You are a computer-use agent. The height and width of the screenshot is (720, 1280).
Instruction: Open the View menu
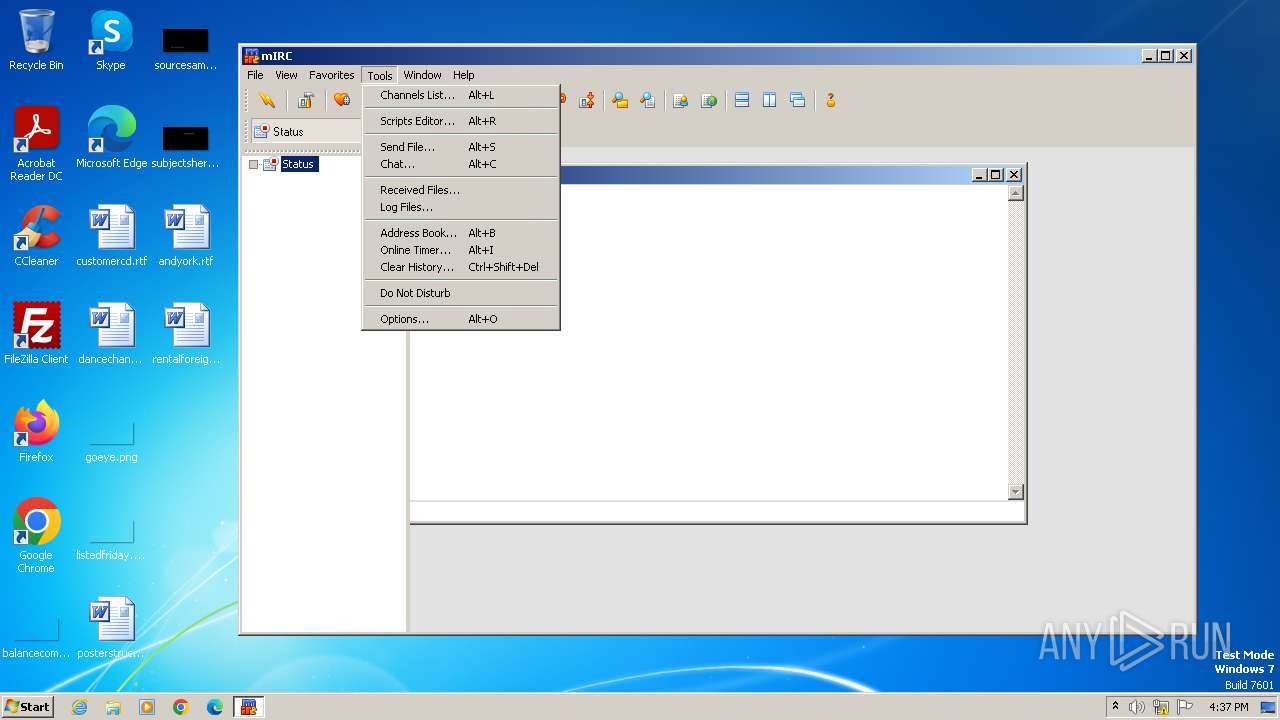coord(286,75)
